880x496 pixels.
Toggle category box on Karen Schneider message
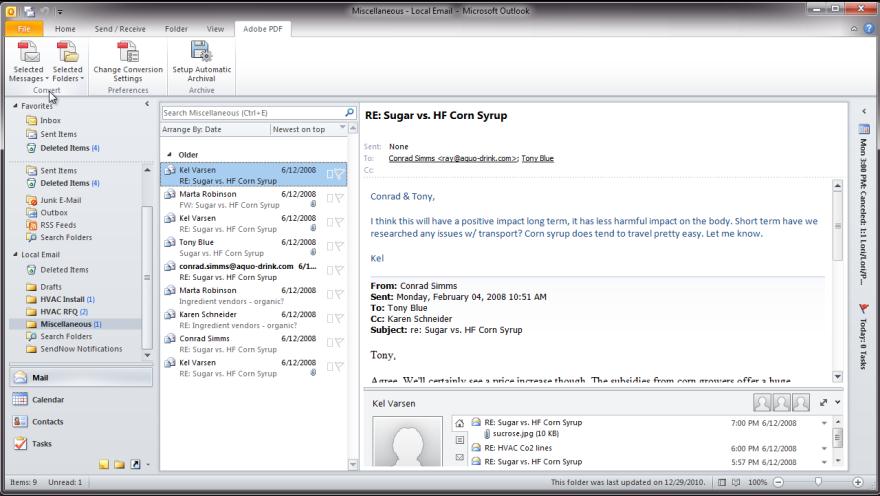(x=330, y=319)
